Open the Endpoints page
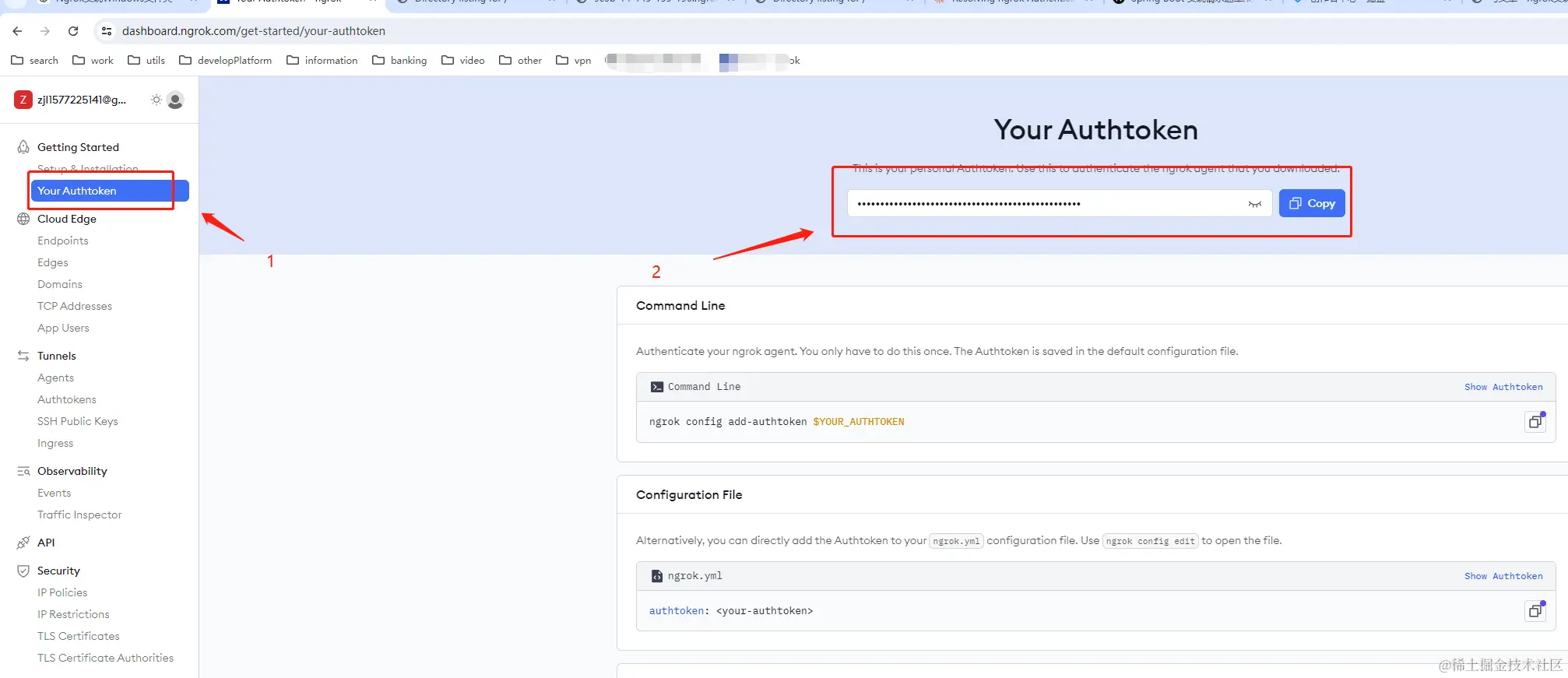Image resolution: width=1568 pixels, height=678 pixels. tap(63, 241)
